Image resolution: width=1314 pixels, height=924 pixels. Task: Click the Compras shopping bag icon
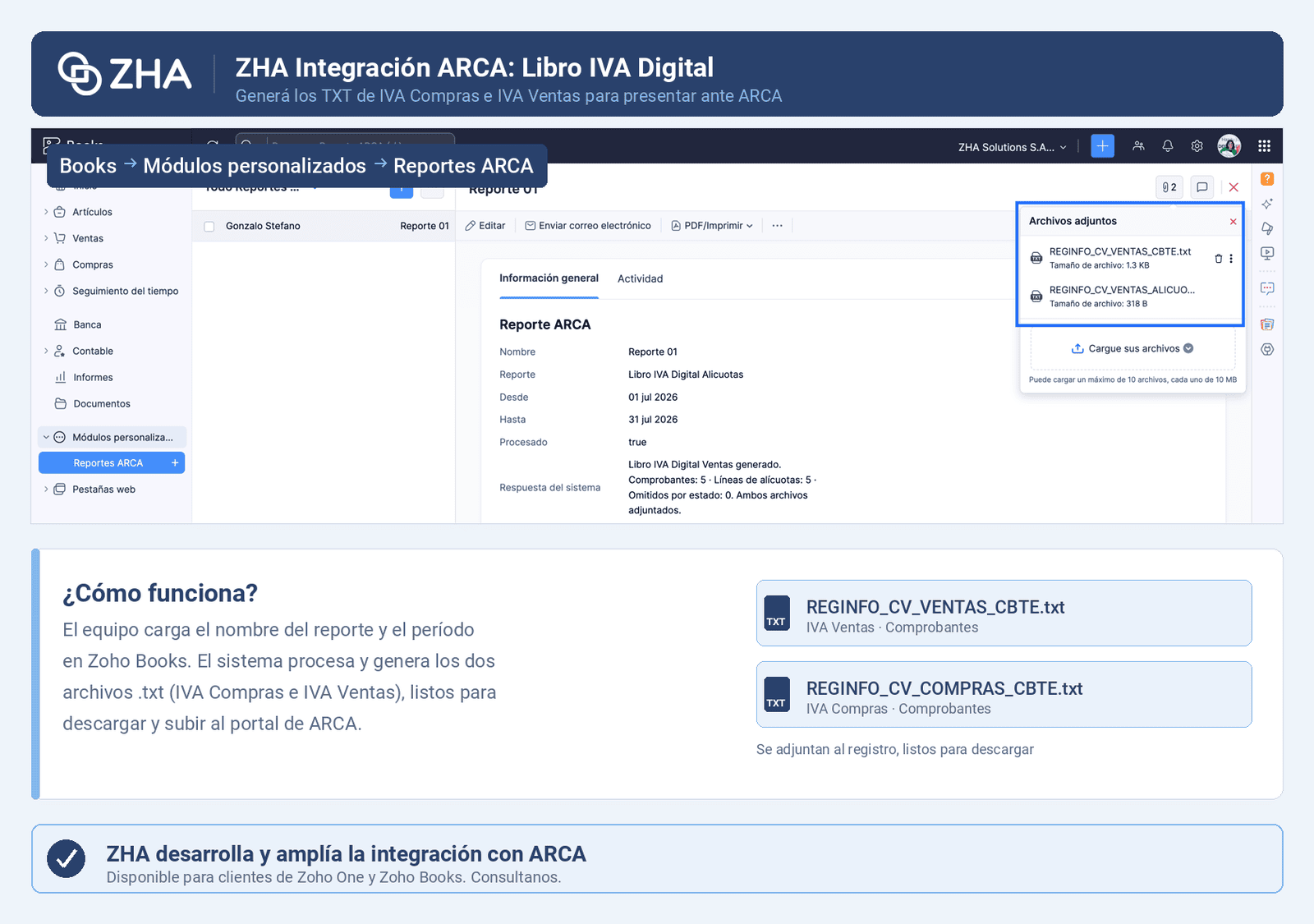click(x=60, y=264)
